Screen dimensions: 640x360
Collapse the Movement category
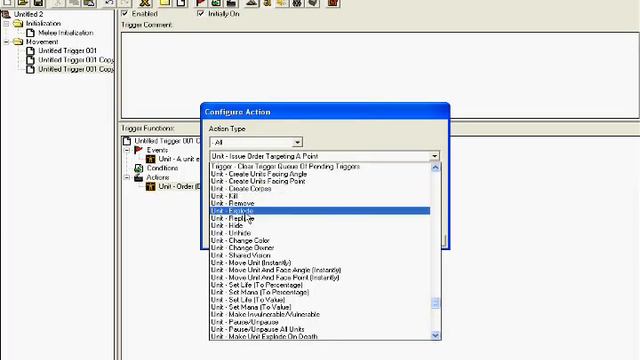coord(6,42)
